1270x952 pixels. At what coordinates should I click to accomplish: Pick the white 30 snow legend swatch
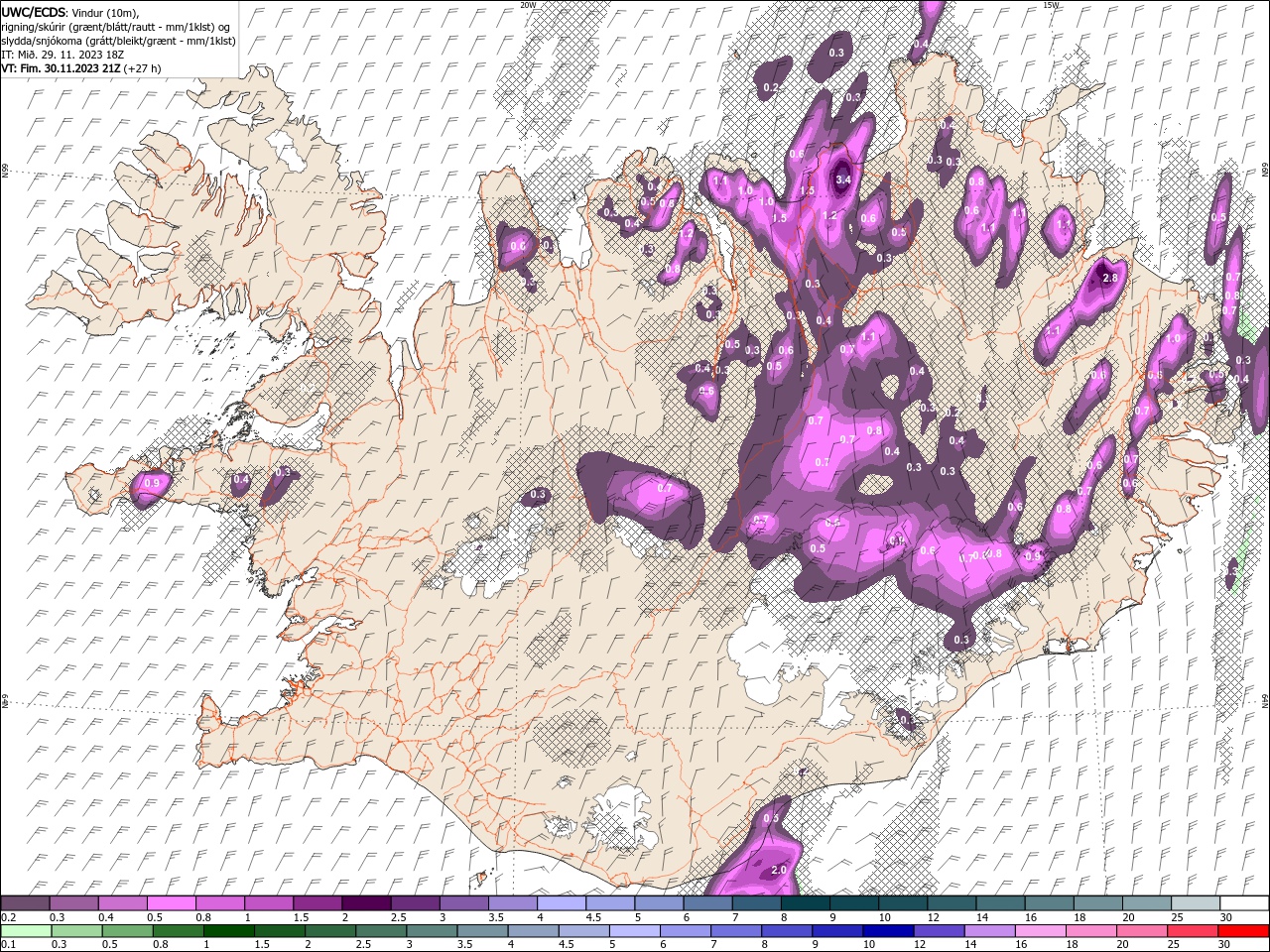point(1244,903)
